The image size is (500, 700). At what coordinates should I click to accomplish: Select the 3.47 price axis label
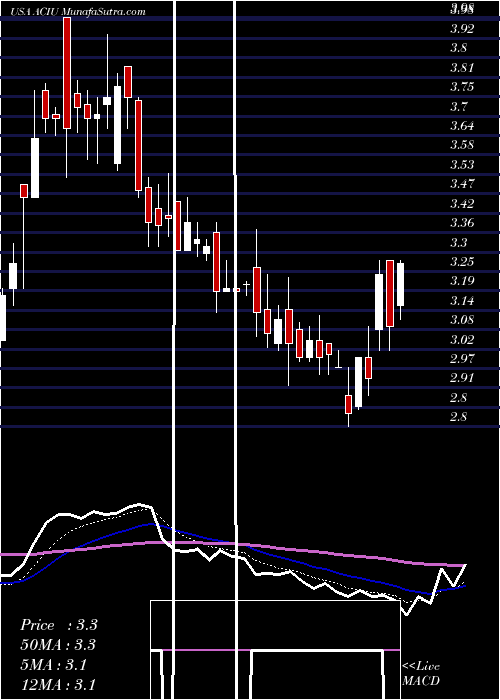coord(462,183)
